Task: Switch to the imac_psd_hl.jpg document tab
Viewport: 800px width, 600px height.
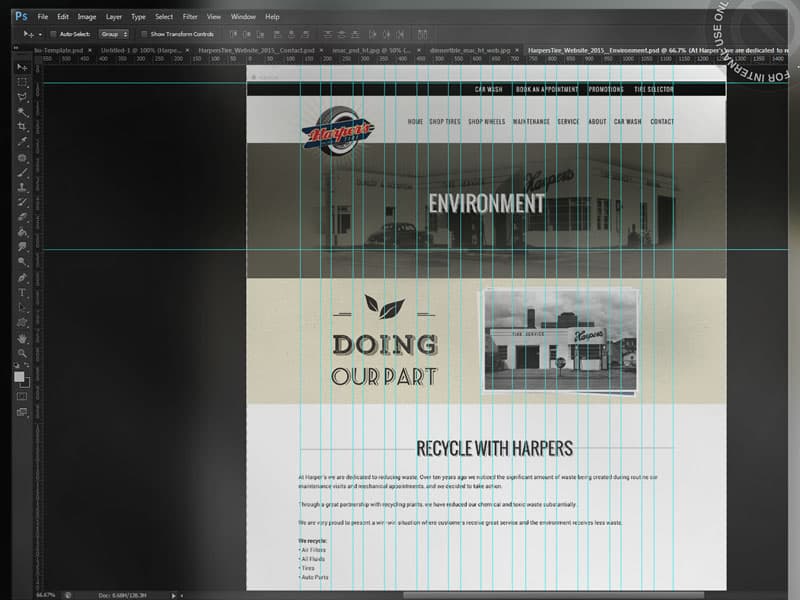Action: click(371, 51)
